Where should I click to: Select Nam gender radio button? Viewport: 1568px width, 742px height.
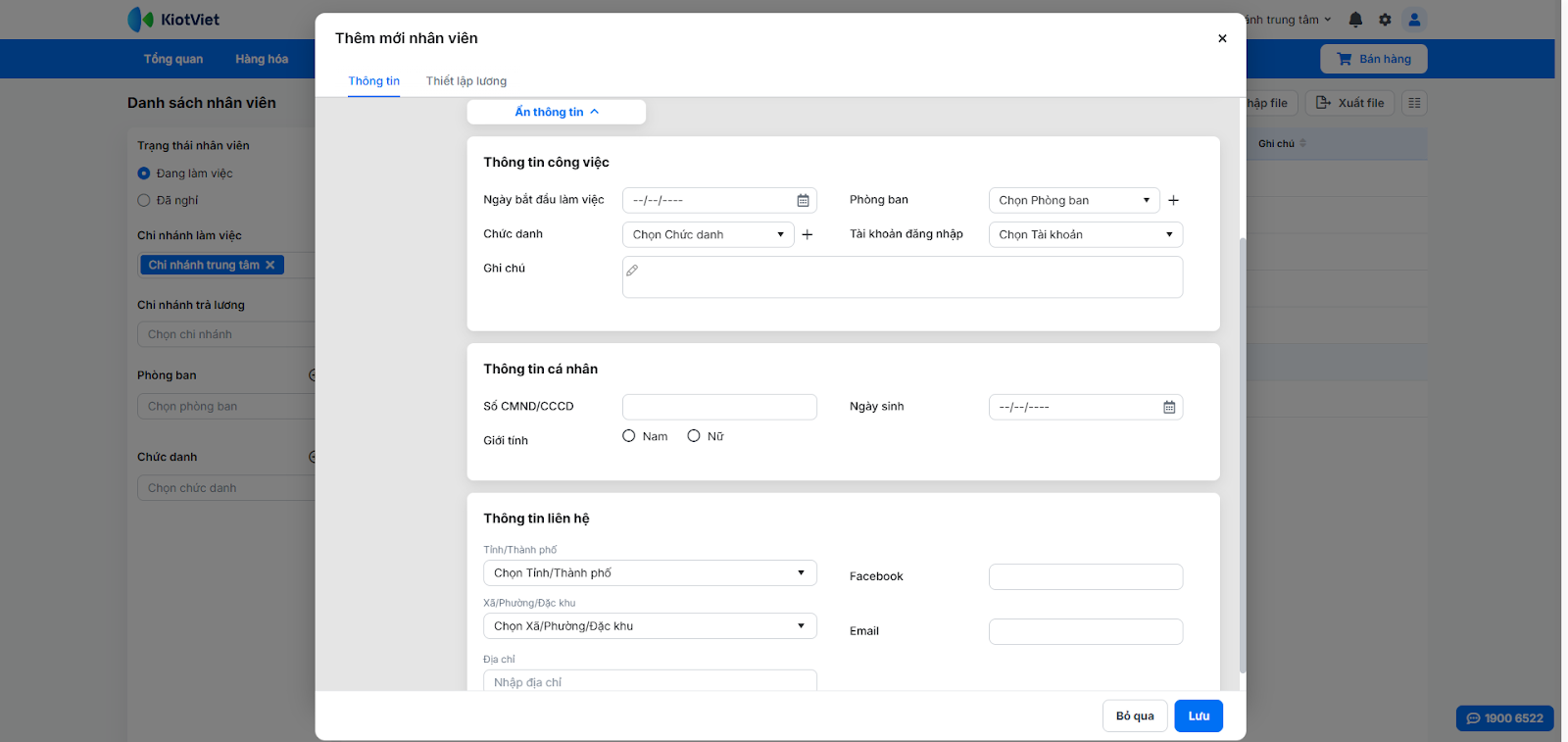tap(629, 436)
